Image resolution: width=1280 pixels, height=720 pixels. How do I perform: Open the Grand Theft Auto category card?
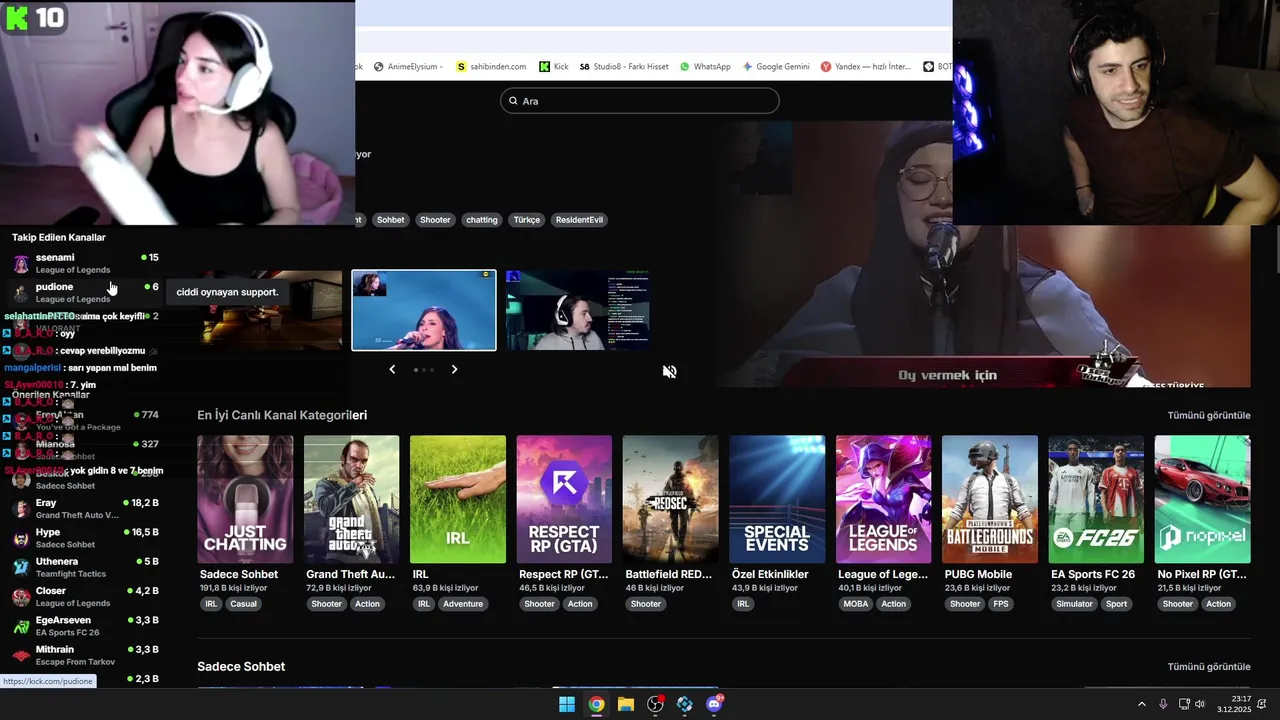coord(351,499)
